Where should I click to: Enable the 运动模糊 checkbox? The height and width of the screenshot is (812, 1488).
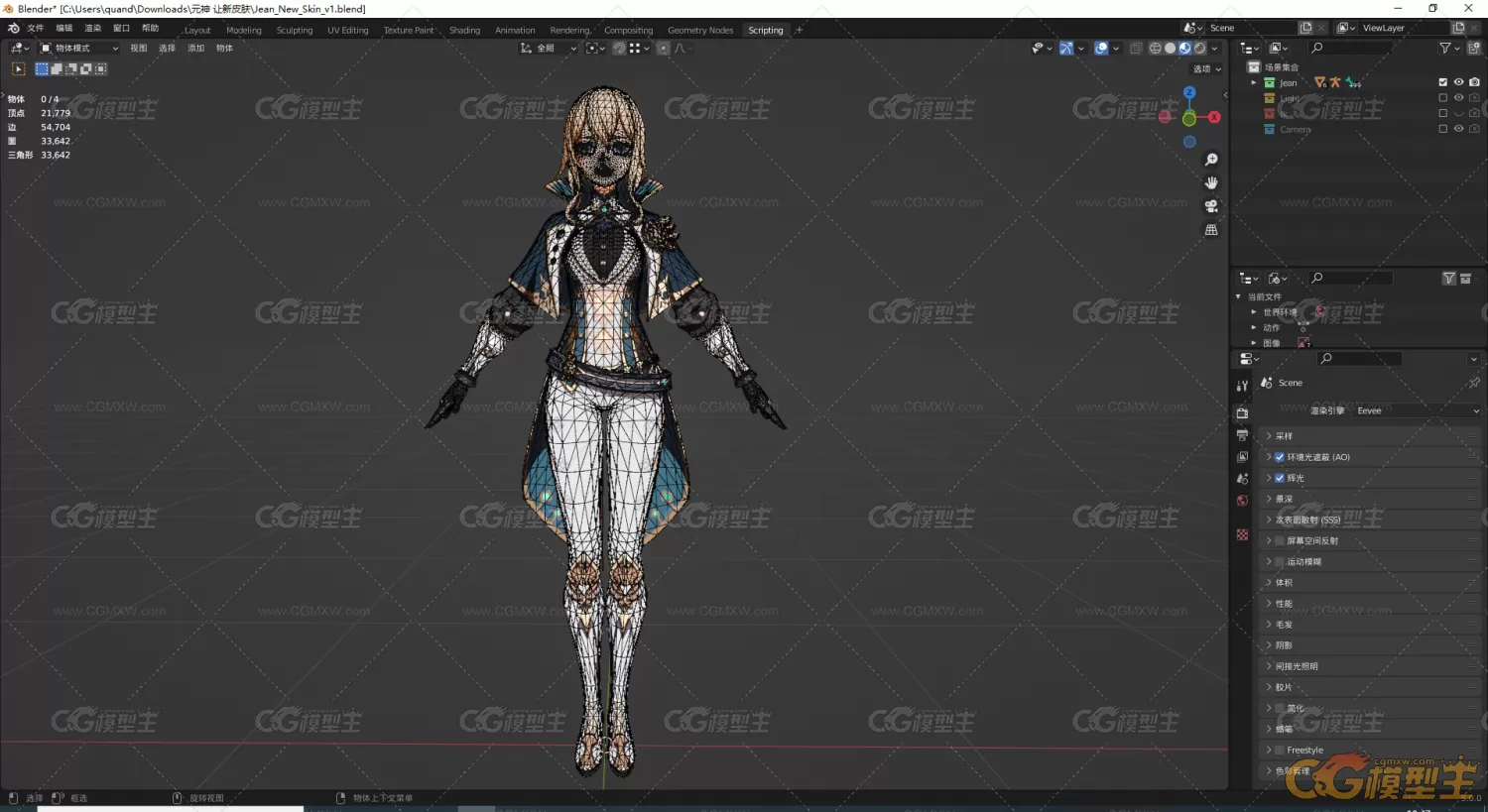[1280, 561]
